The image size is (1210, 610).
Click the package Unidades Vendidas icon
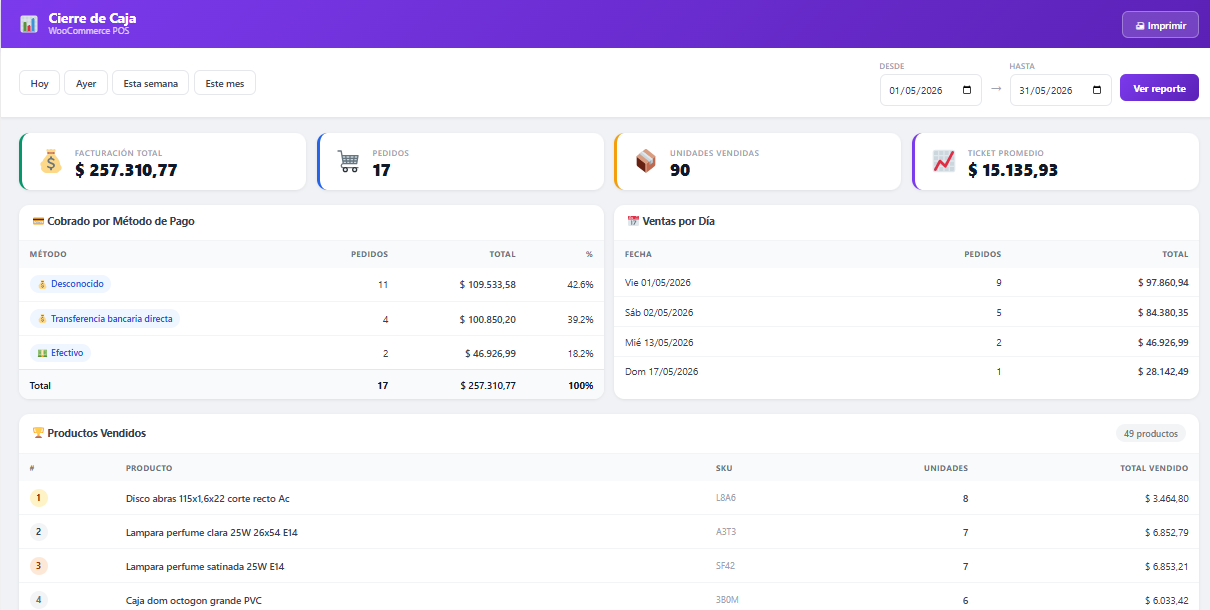pyautogui.click(x=646, y=161)
